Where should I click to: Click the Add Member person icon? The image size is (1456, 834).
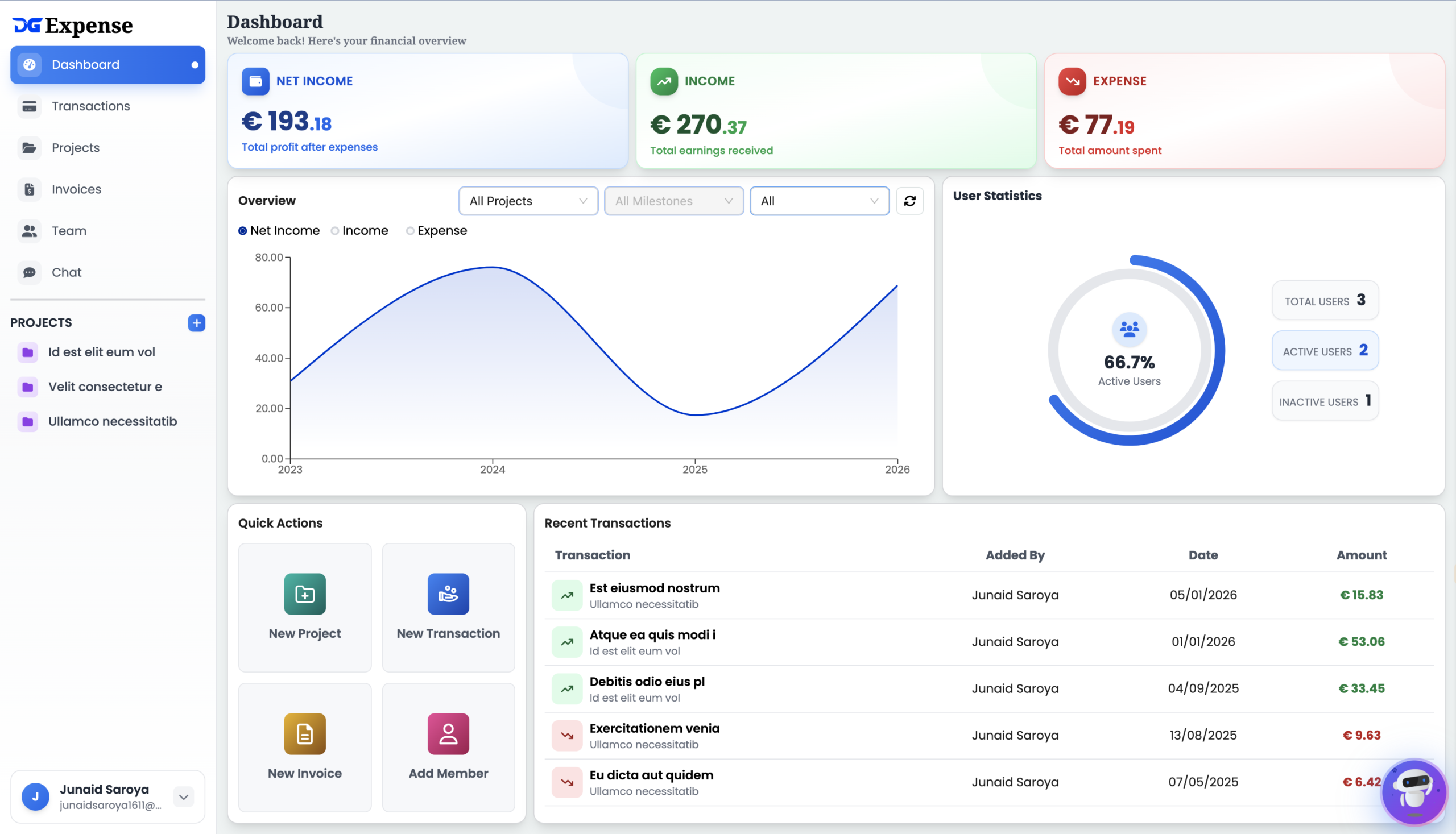click(x=448, y=734)
